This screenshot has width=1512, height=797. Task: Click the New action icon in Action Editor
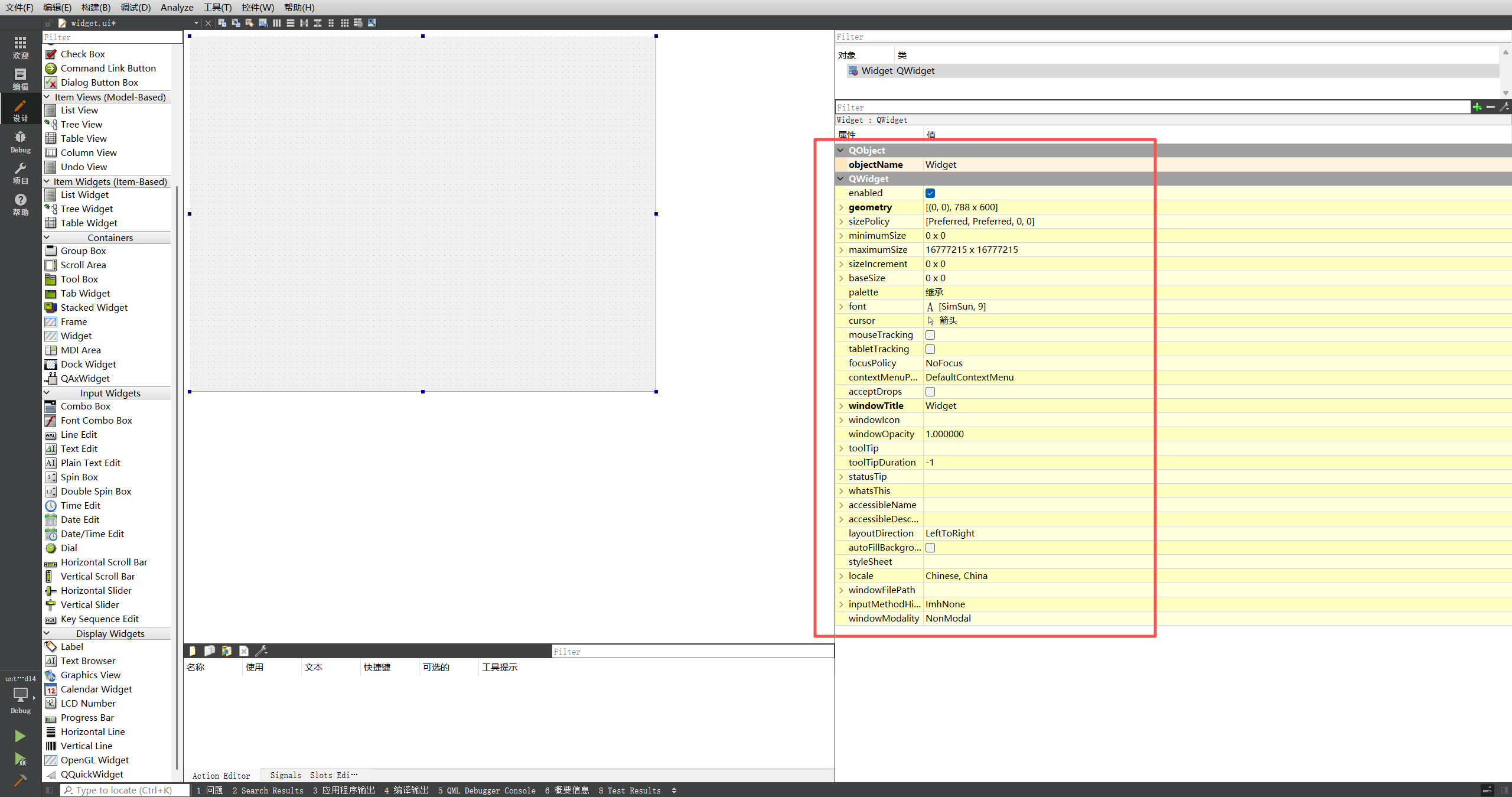193,651
